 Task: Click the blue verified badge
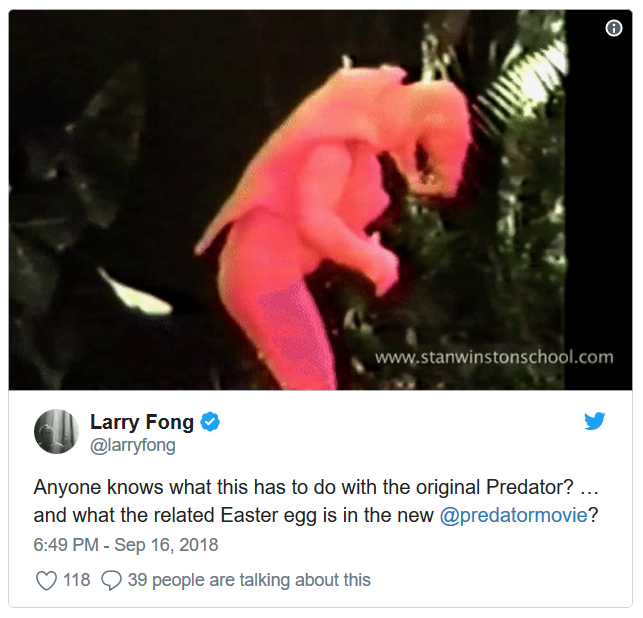click(x=210, y=422)
